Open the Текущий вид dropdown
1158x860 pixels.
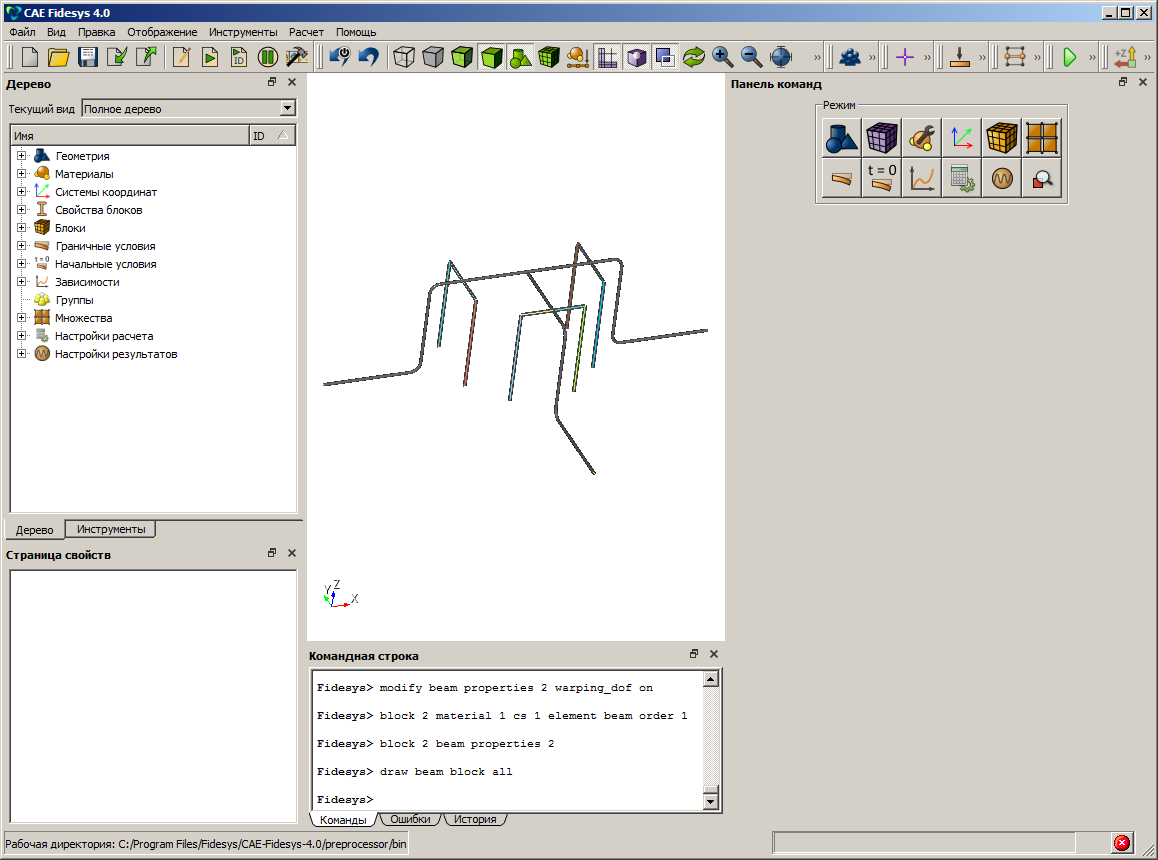pos(288,109)
